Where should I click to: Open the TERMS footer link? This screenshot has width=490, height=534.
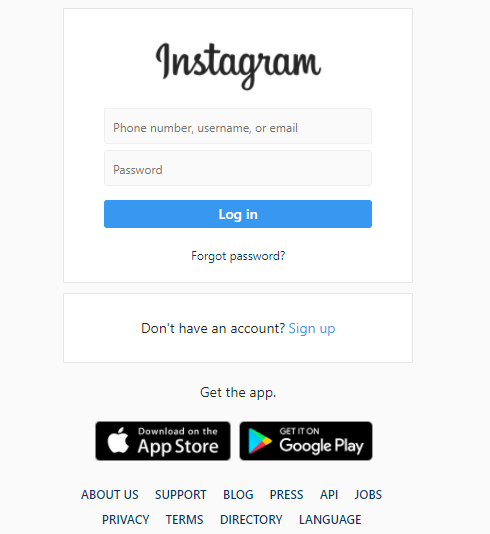[185, 520]
